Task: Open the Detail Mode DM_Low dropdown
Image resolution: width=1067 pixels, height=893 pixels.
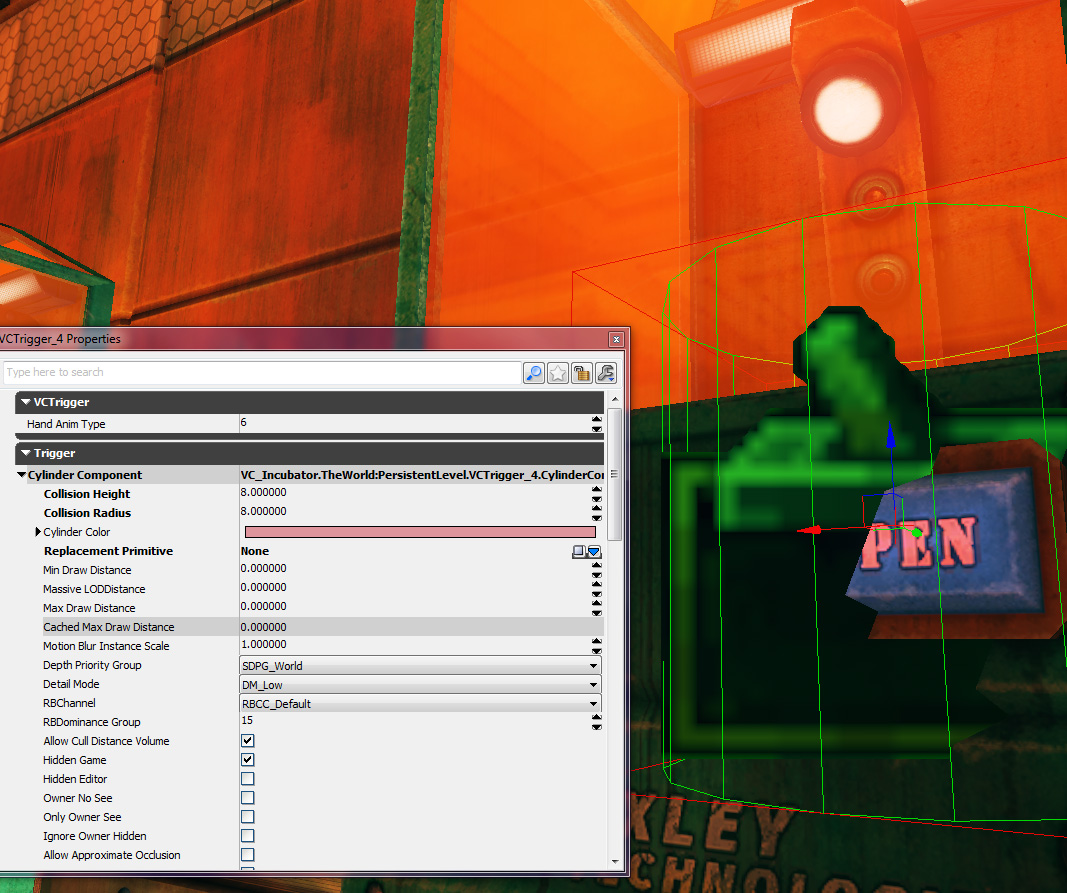Action: tap(421, 685)
